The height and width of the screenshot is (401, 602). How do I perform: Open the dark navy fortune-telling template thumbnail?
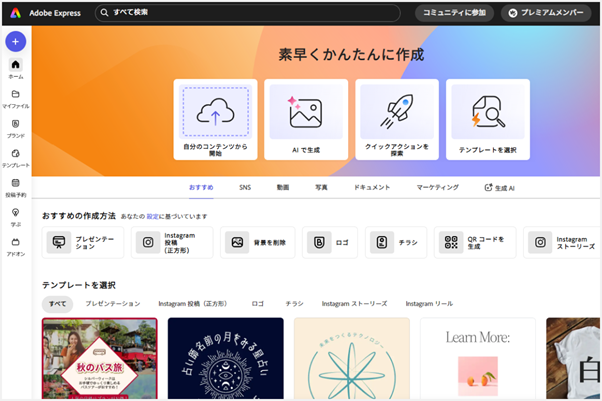point(226,358)
